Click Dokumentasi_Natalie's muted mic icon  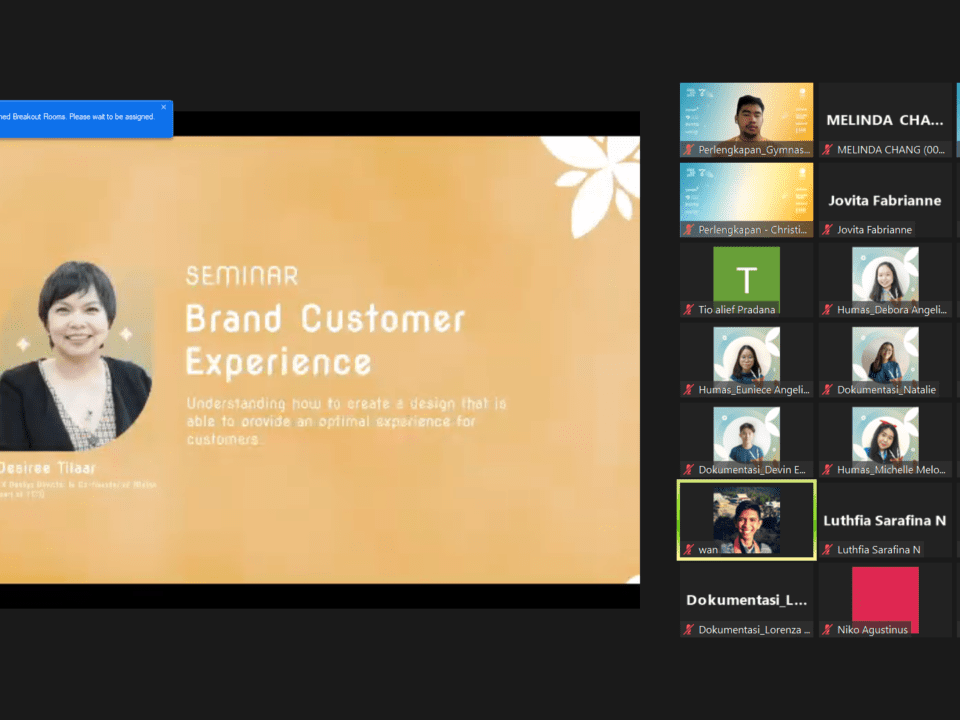[x=827, y=390]
